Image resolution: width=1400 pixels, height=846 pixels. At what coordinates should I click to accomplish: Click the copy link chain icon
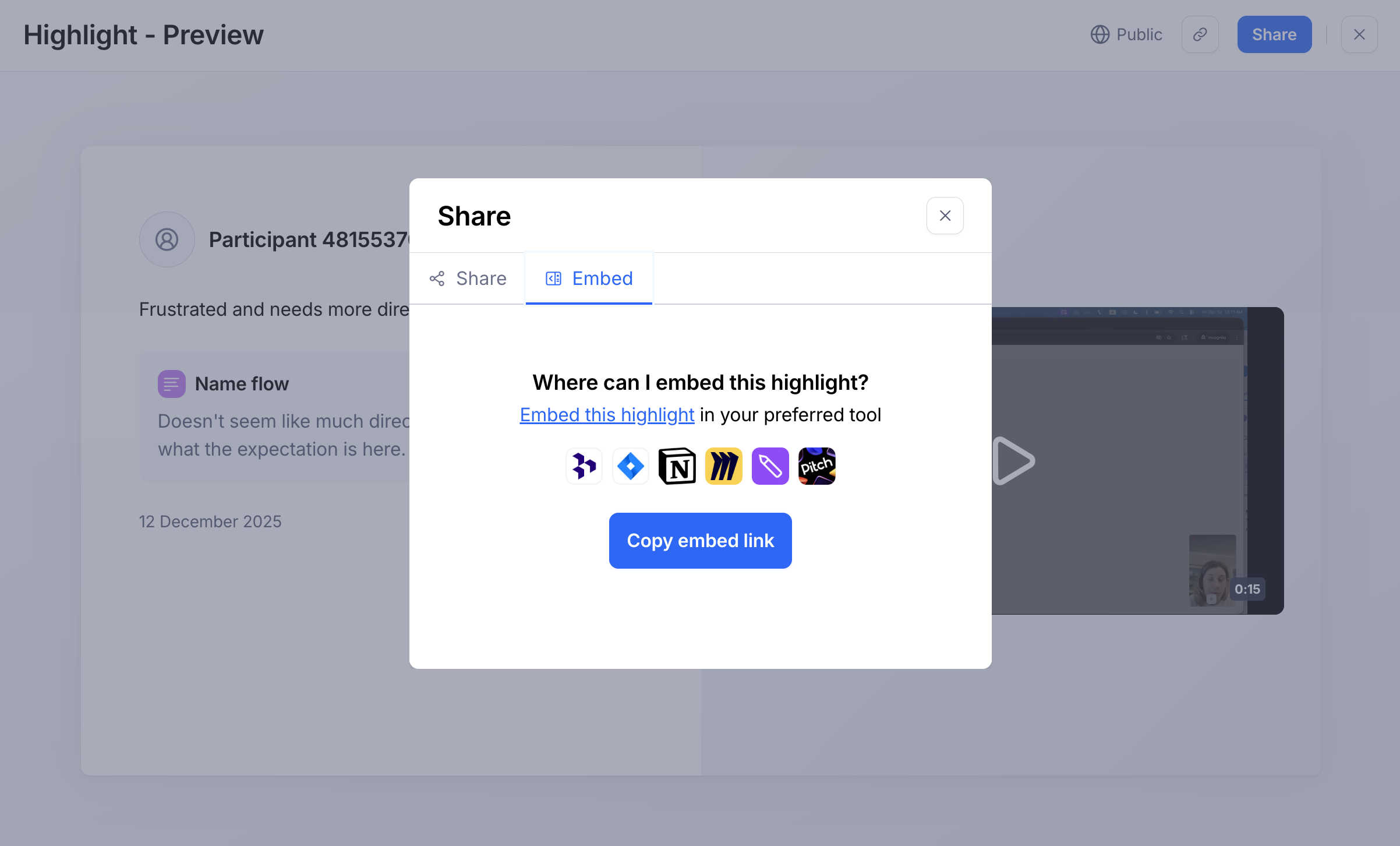(1200, 35)
